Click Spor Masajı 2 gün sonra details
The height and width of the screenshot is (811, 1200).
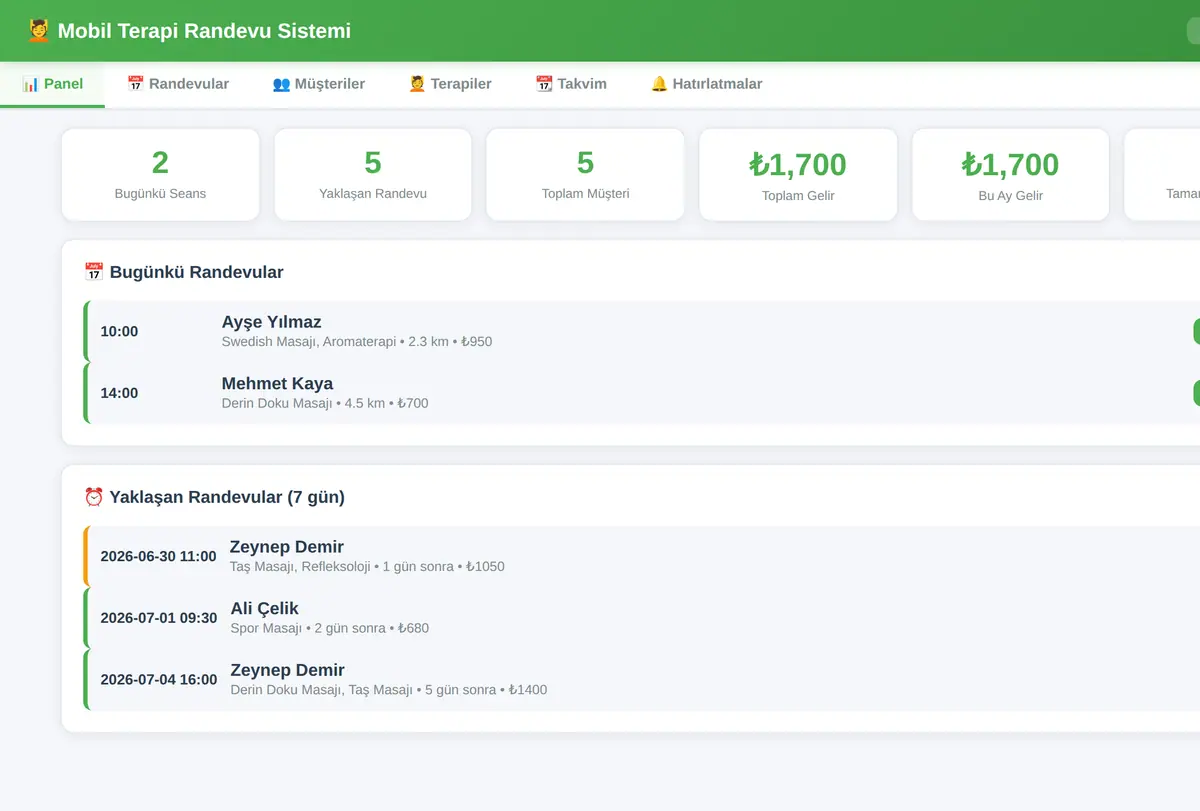330,629
